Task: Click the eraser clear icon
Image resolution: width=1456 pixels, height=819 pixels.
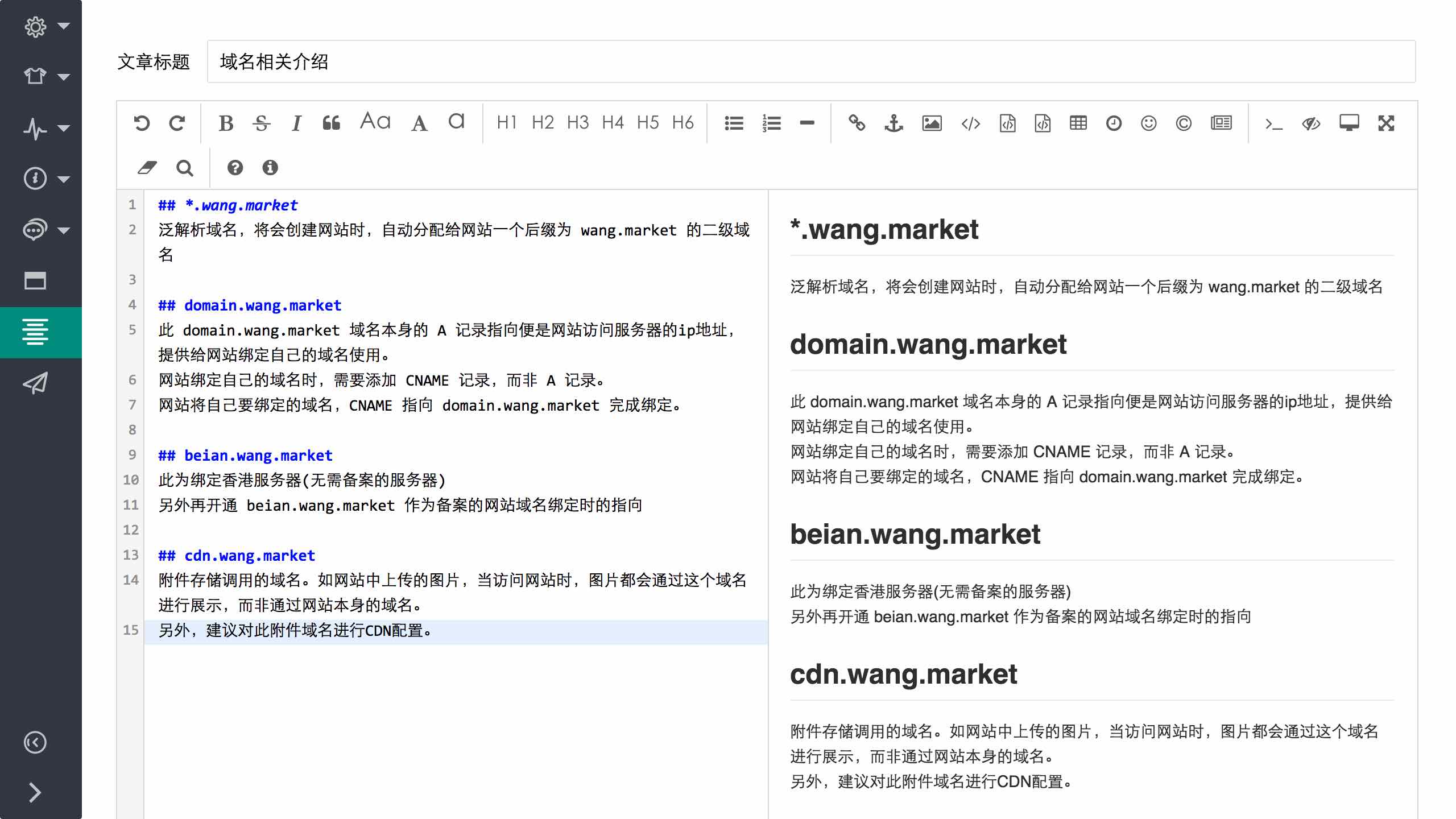Action: [147, 168]
